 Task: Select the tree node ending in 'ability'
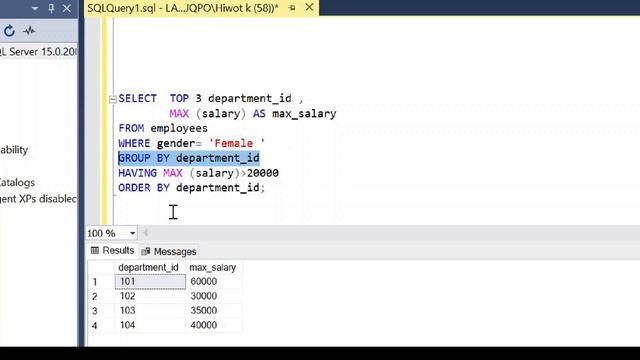coord(14,150)
